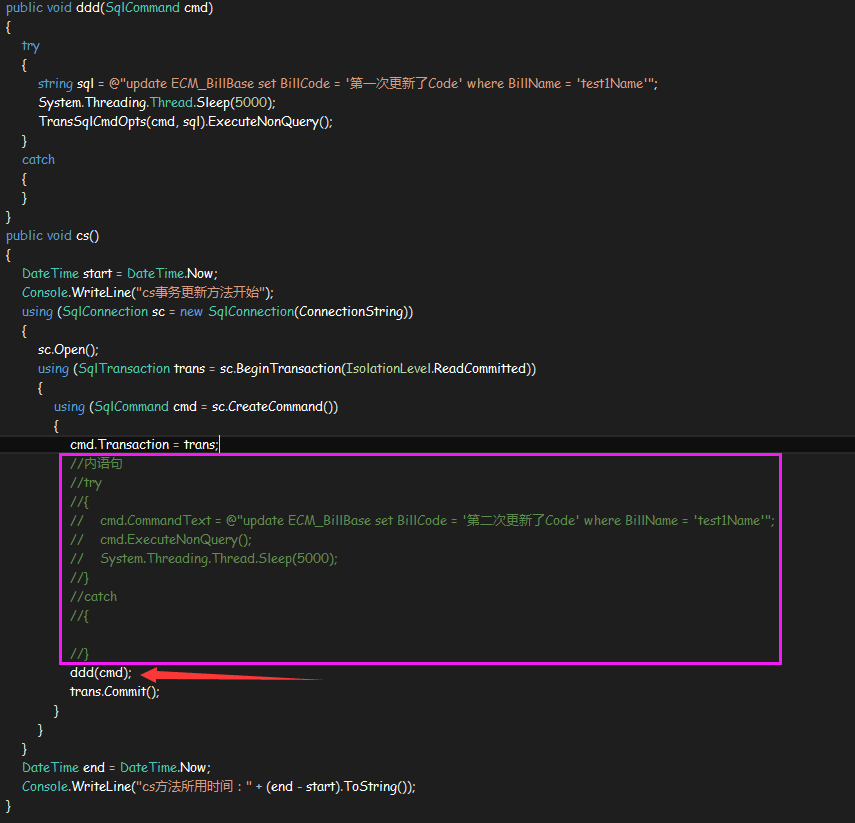Click the 'public void ddd(SqlCommand cmd)' method signature
Image resolution: width=855 pixels, height=823 pixels.
tap(110, 8)
